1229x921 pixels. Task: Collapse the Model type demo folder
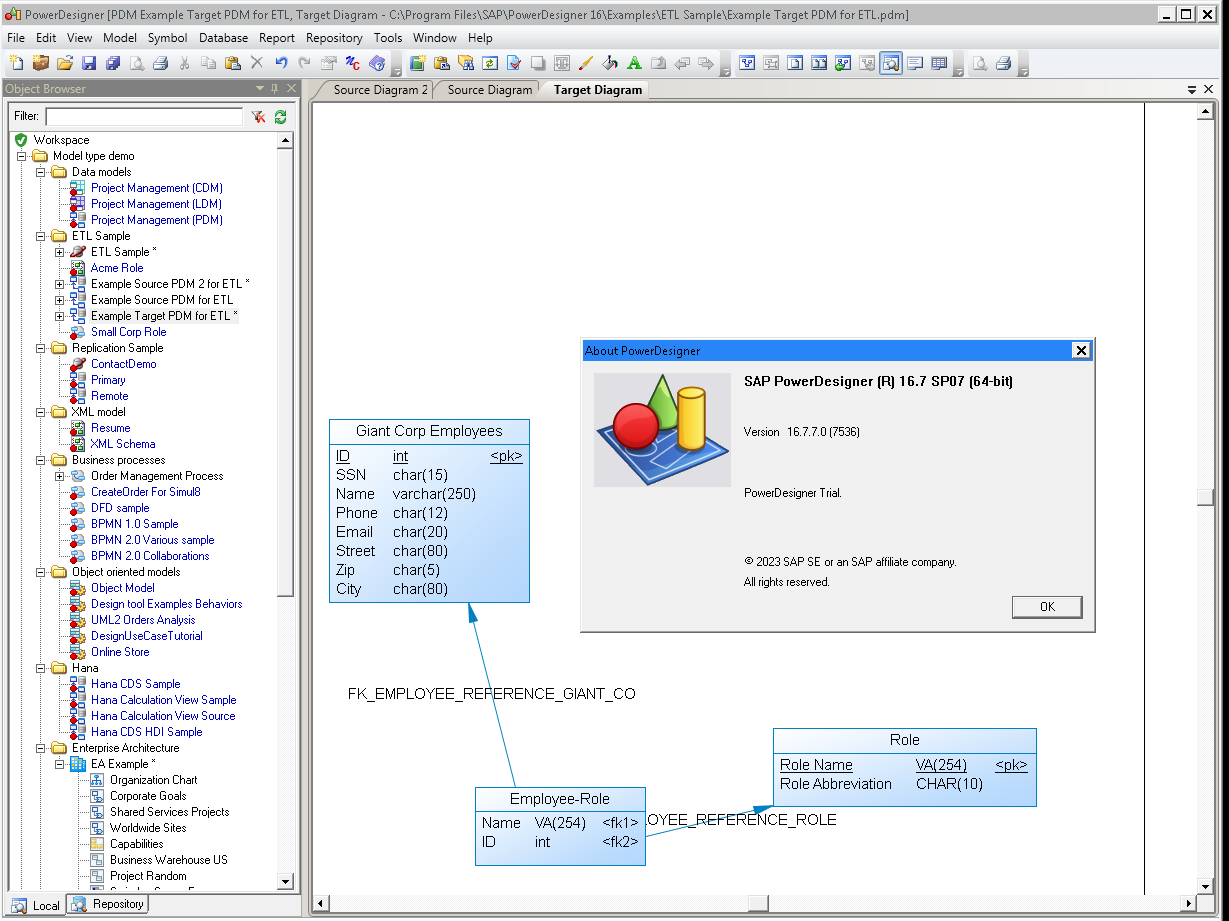(21, 156)
